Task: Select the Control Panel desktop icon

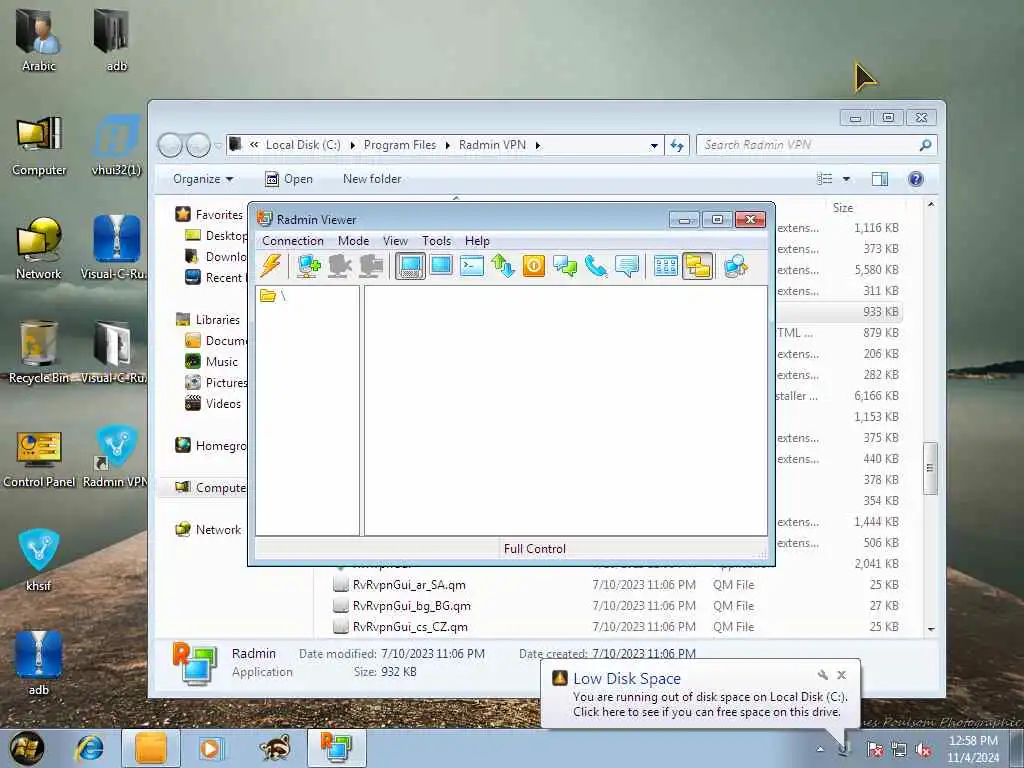Action: point(39,458)
